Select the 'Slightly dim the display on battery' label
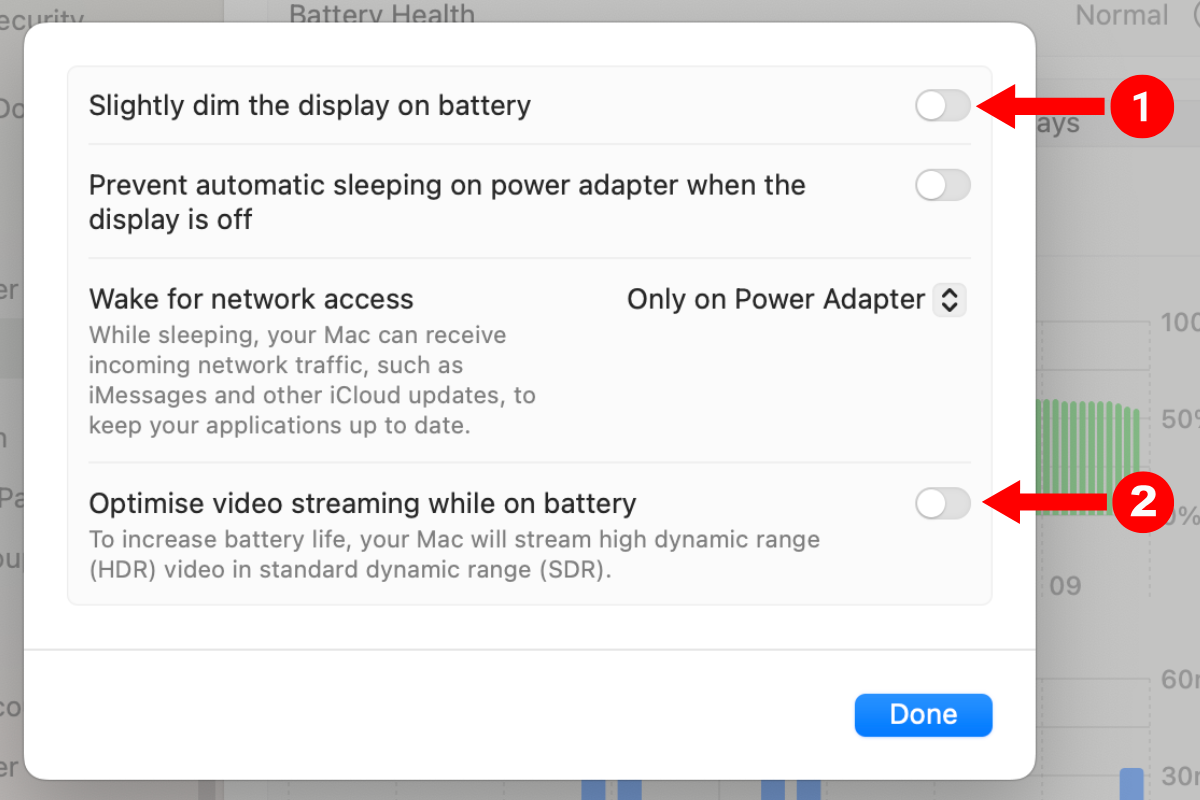 click(309, 106)
